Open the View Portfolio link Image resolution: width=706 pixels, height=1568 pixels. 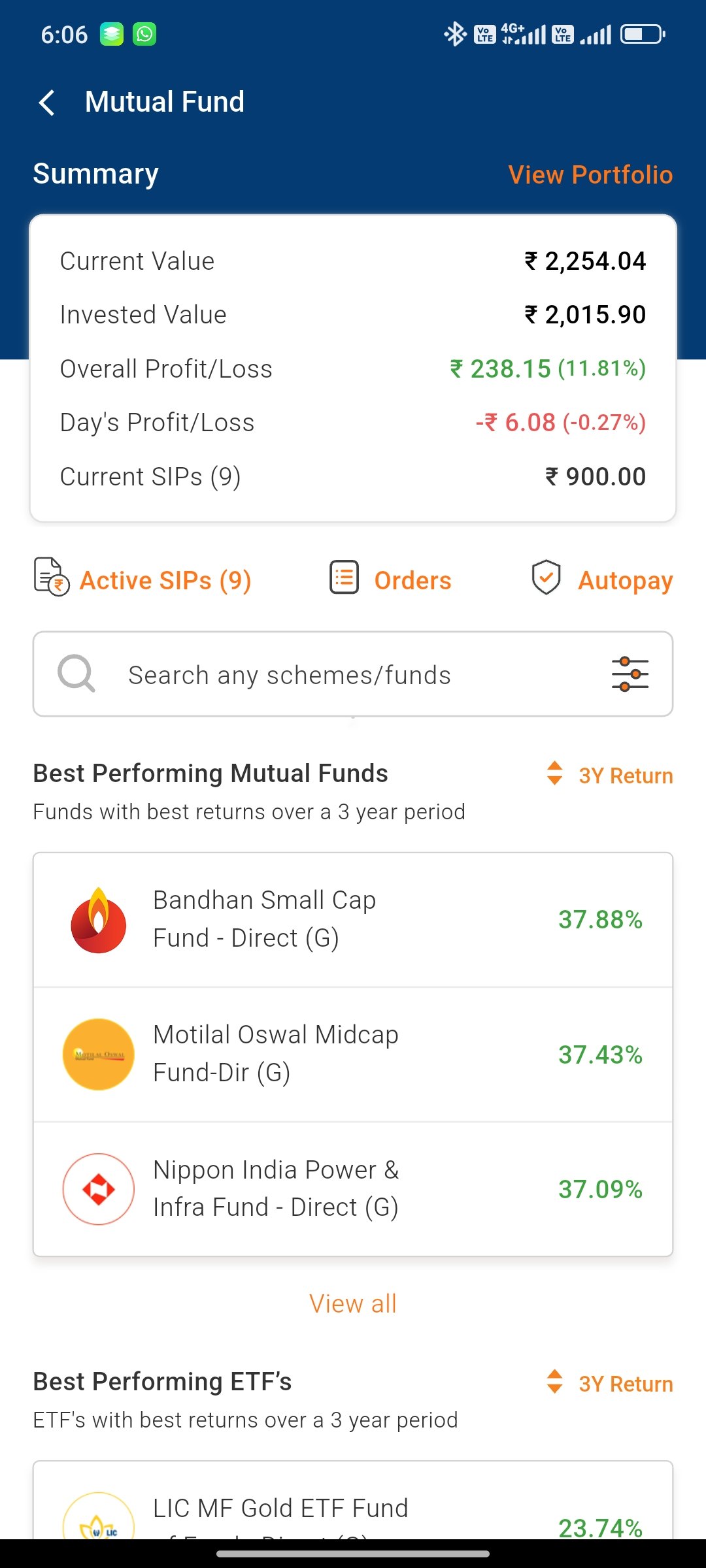pyautogui.click(x=590, y=175)
